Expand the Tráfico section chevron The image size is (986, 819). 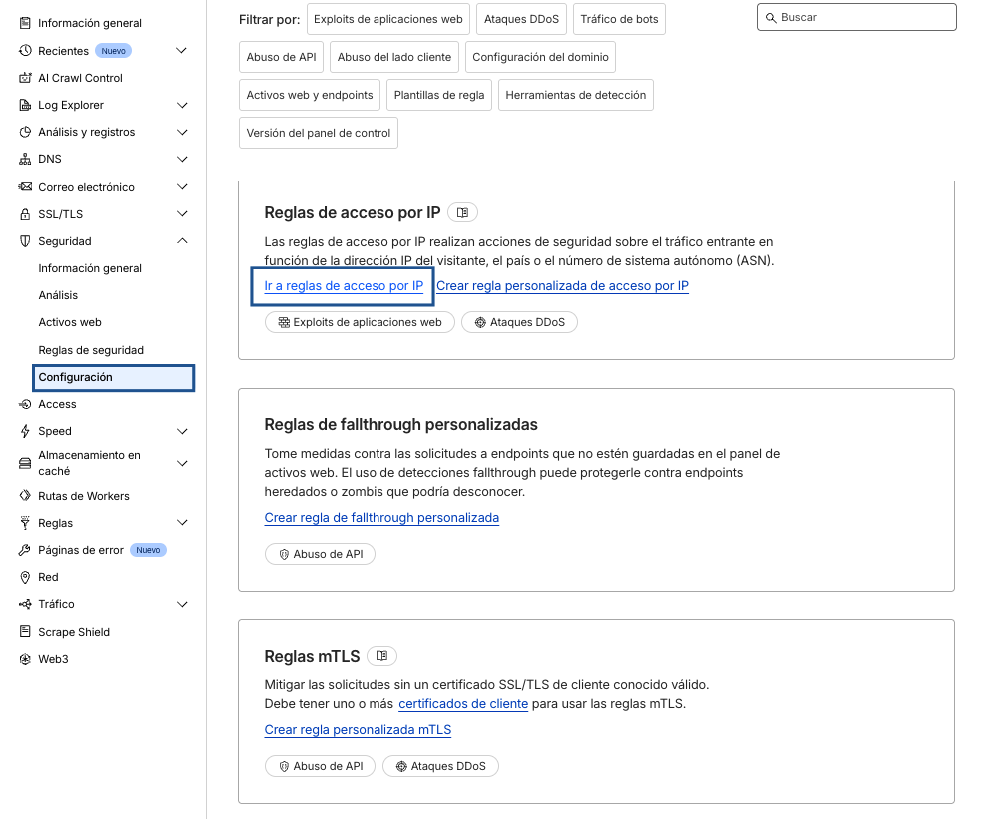pyautogui.click(x=182, y=604)
